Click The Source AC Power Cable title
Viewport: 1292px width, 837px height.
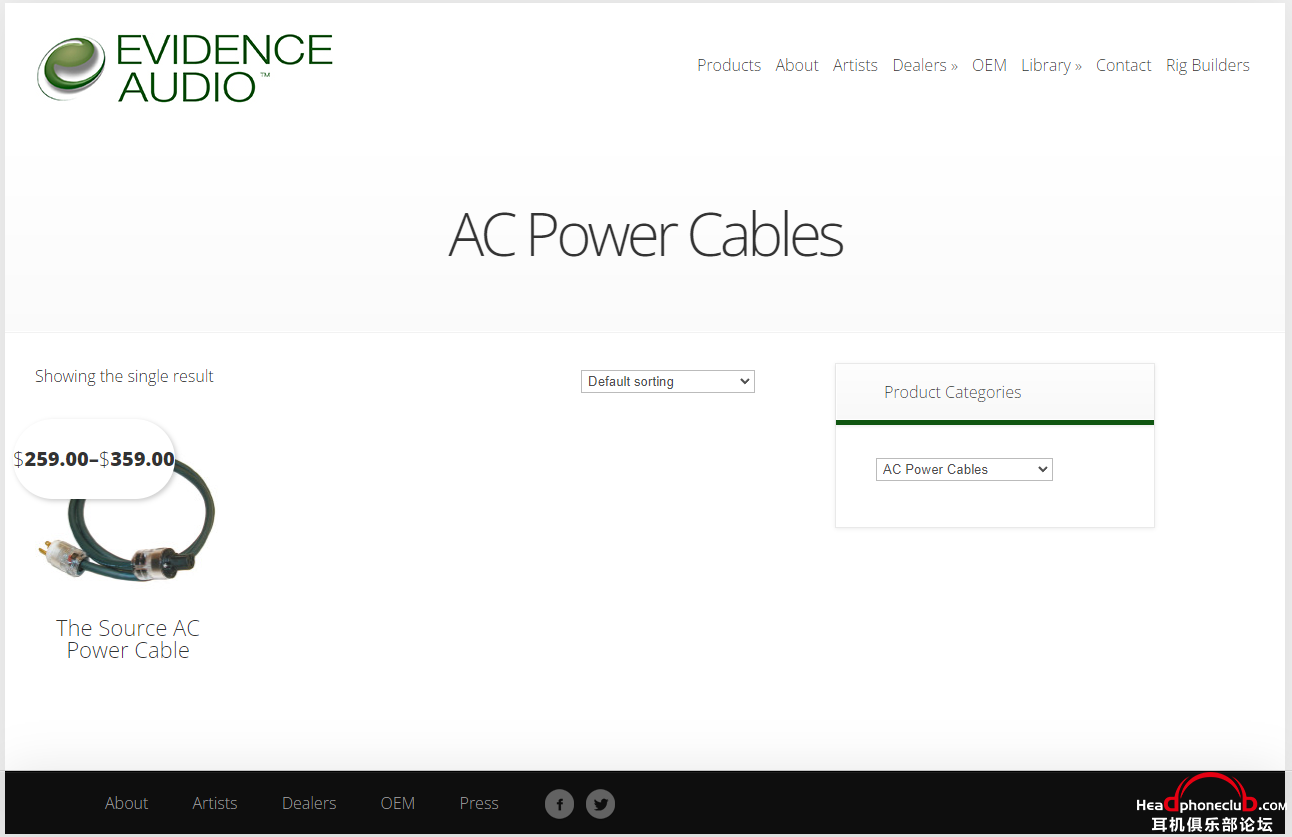pyautogui.click(x=128, y=639)
